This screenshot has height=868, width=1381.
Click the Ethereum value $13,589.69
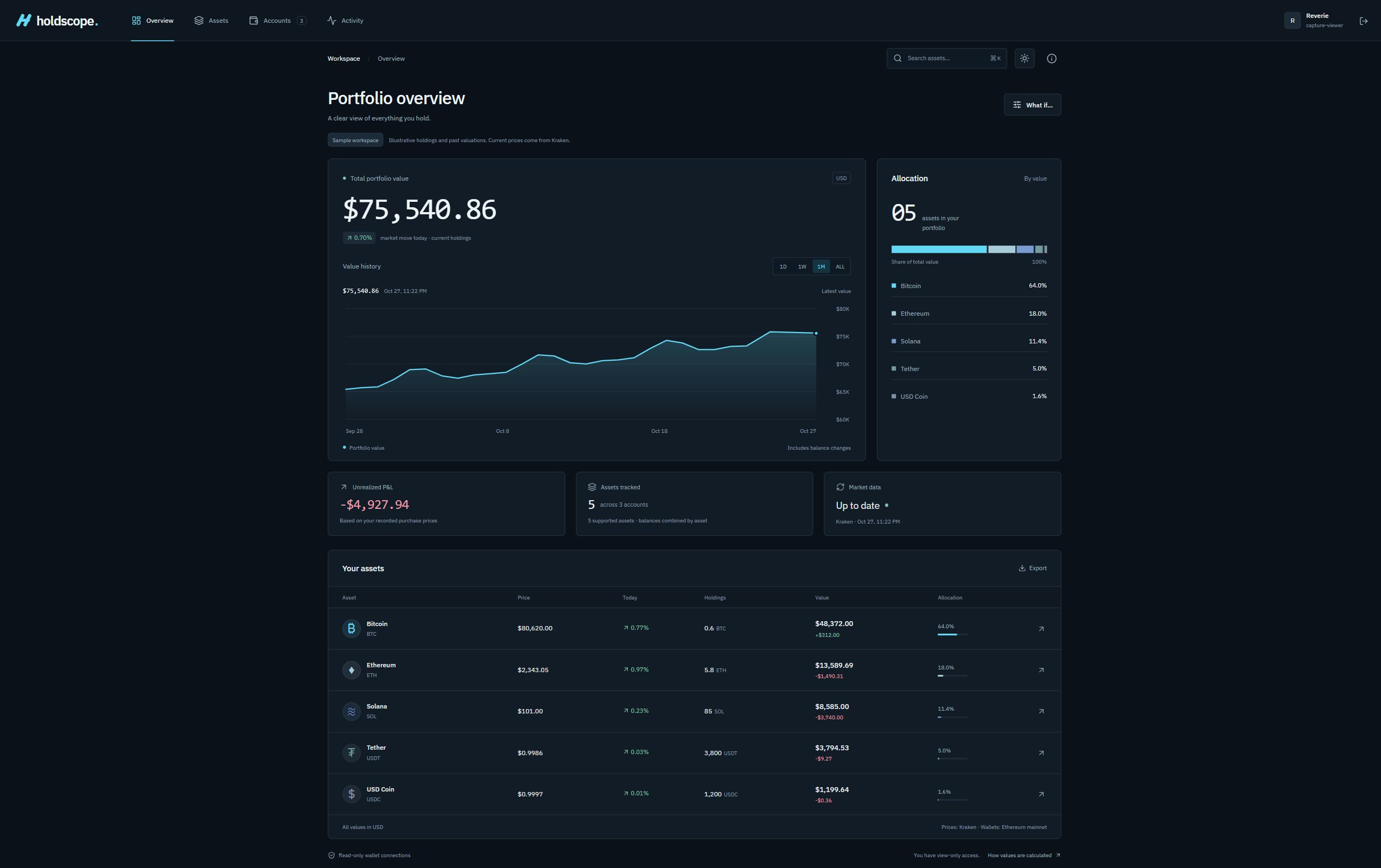[834, 665]
